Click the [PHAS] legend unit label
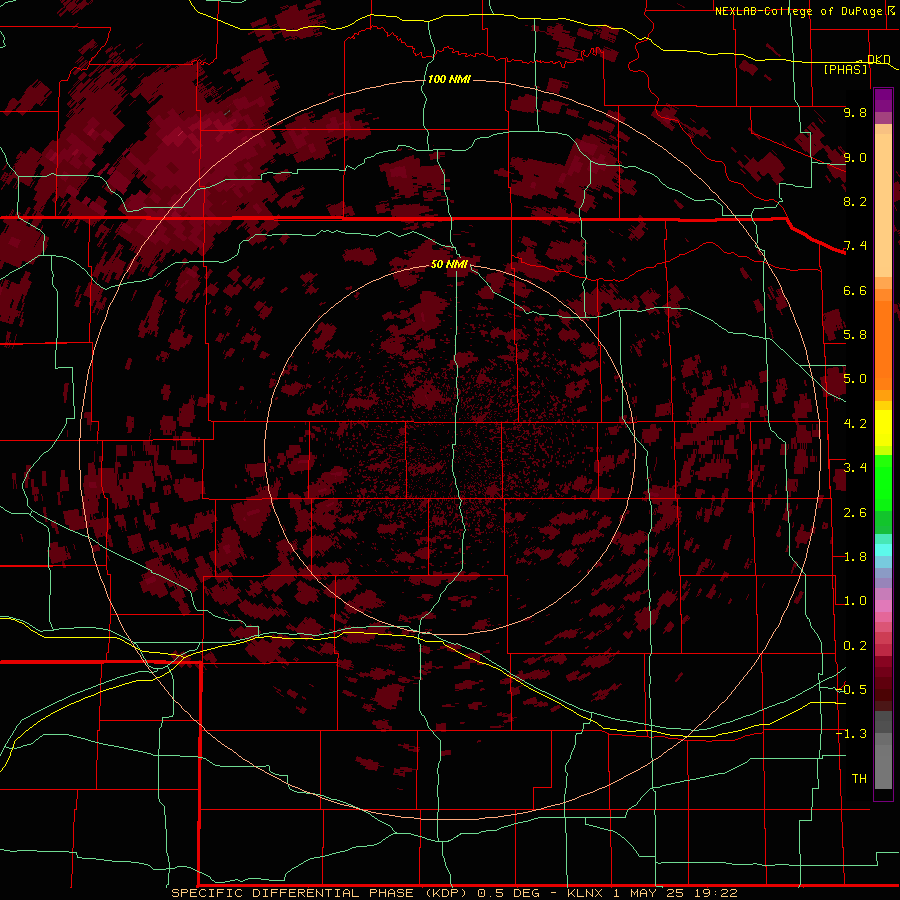 pos(845,69)
